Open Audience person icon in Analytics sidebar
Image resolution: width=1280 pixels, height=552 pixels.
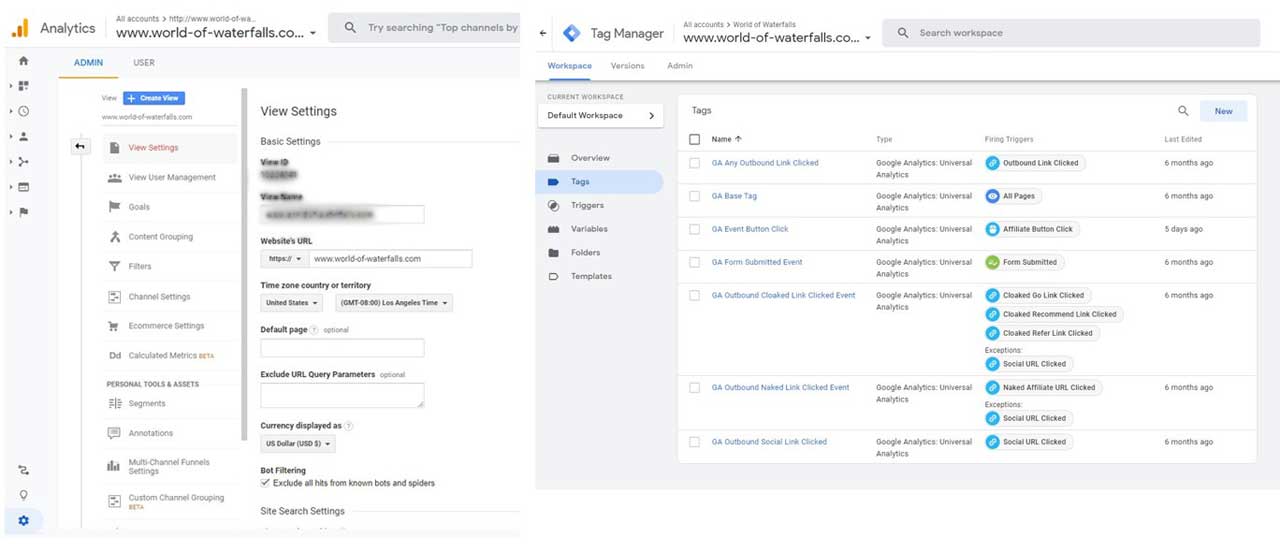(x=24, y=136)
